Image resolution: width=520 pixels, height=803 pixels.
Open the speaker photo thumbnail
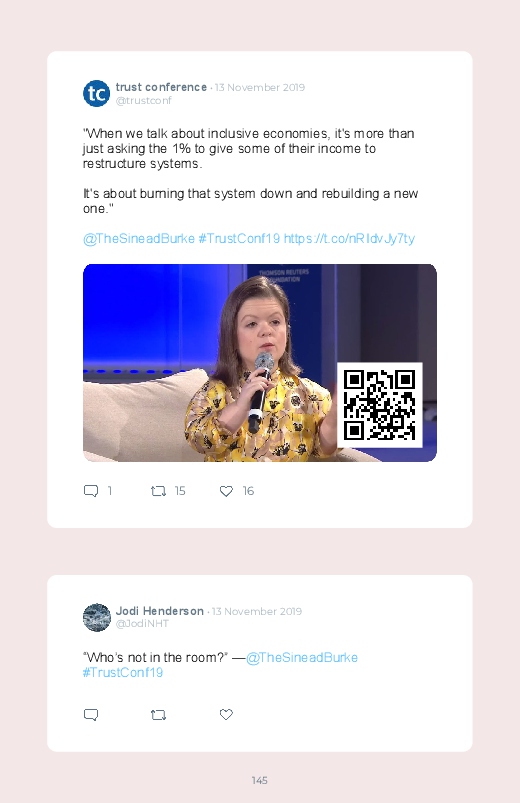260,363
